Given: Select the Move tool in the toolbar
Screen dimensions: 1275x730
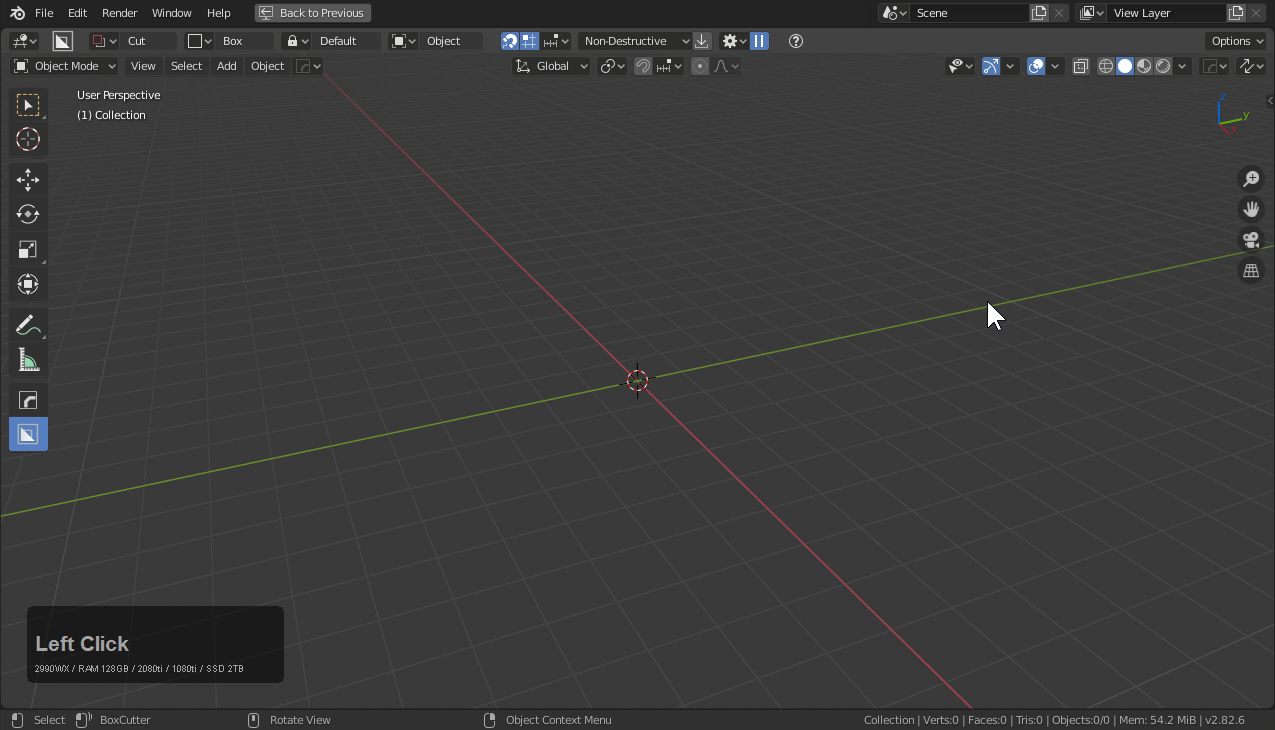Looking at the screenshot, I should coord(28,180).
